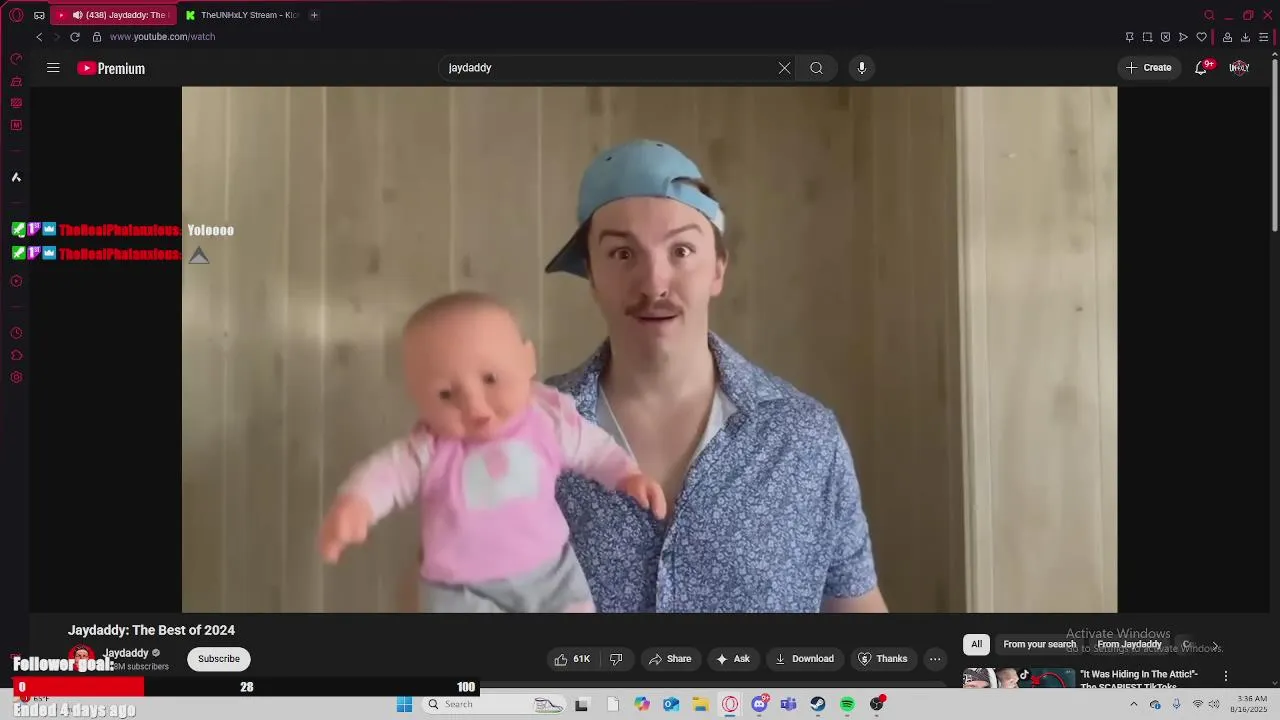Open Discord from the taskbar
The height and width of the screenshot is (720, 1280).
coord(759,704)
